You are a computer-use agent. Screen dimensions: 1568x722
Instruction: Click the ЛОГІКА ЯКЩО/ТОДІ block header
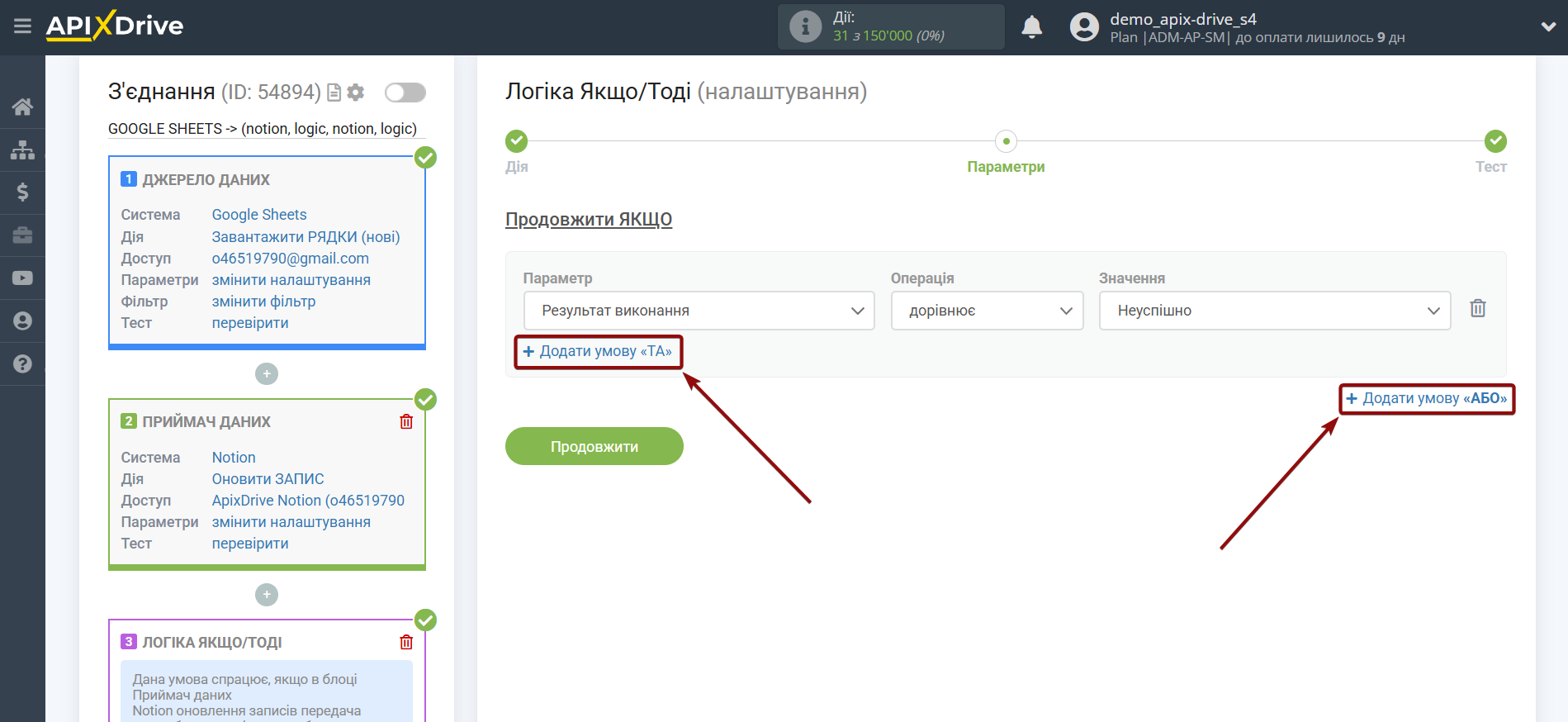tap(212, 642)
